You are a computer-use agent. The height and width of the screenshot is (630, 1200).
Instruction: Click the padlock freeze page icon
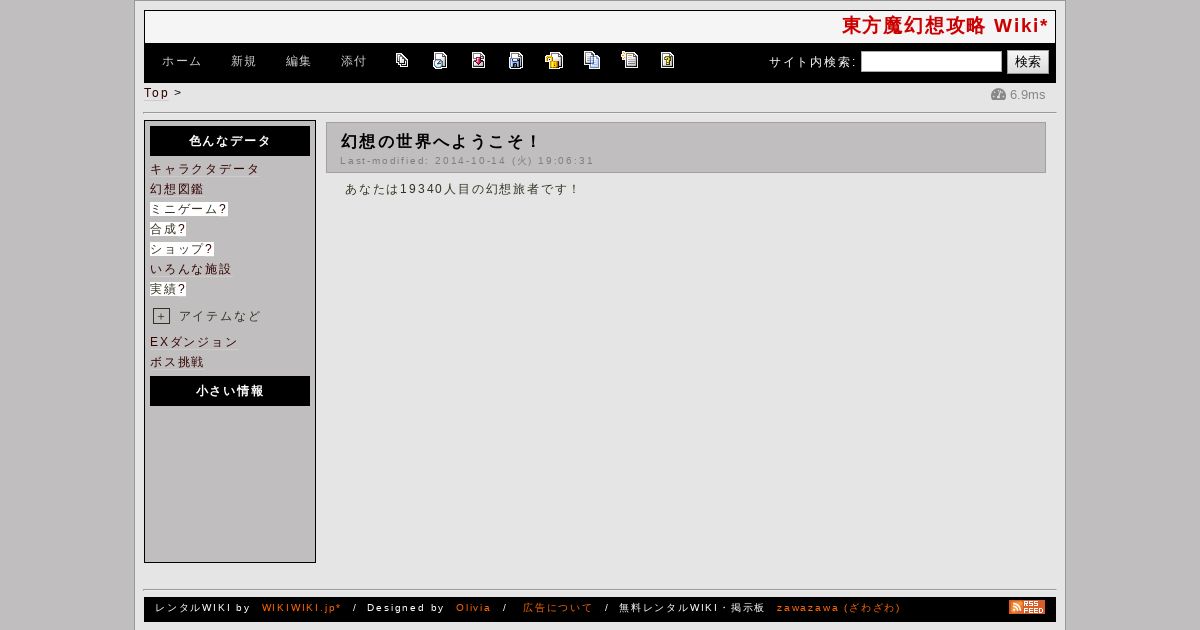(x=554, y=60)
